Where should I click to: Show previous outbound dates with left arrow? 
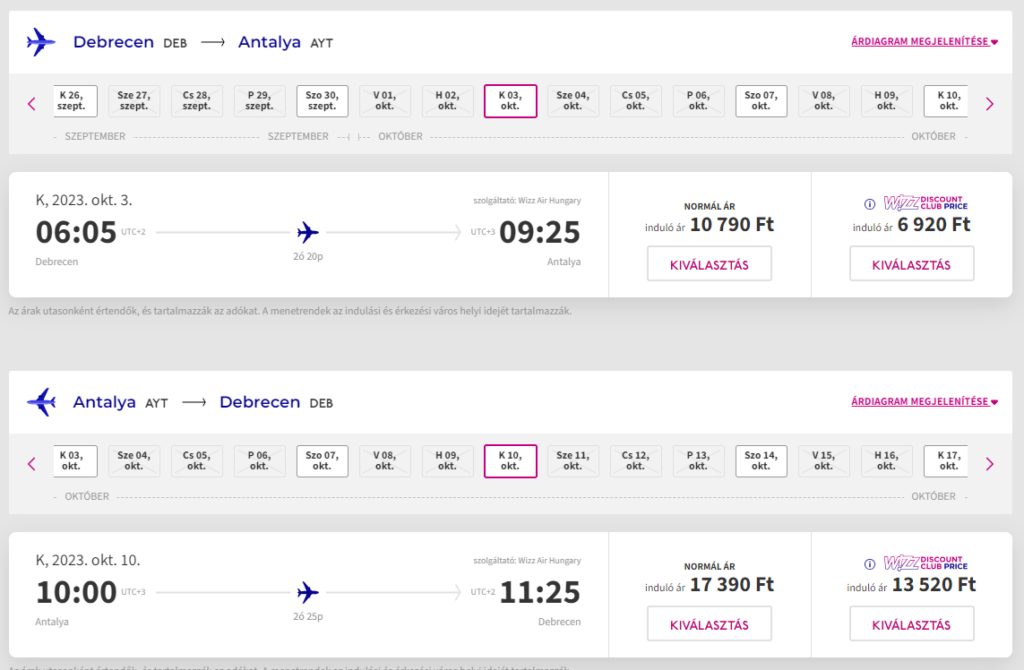[x=31, y=104]
